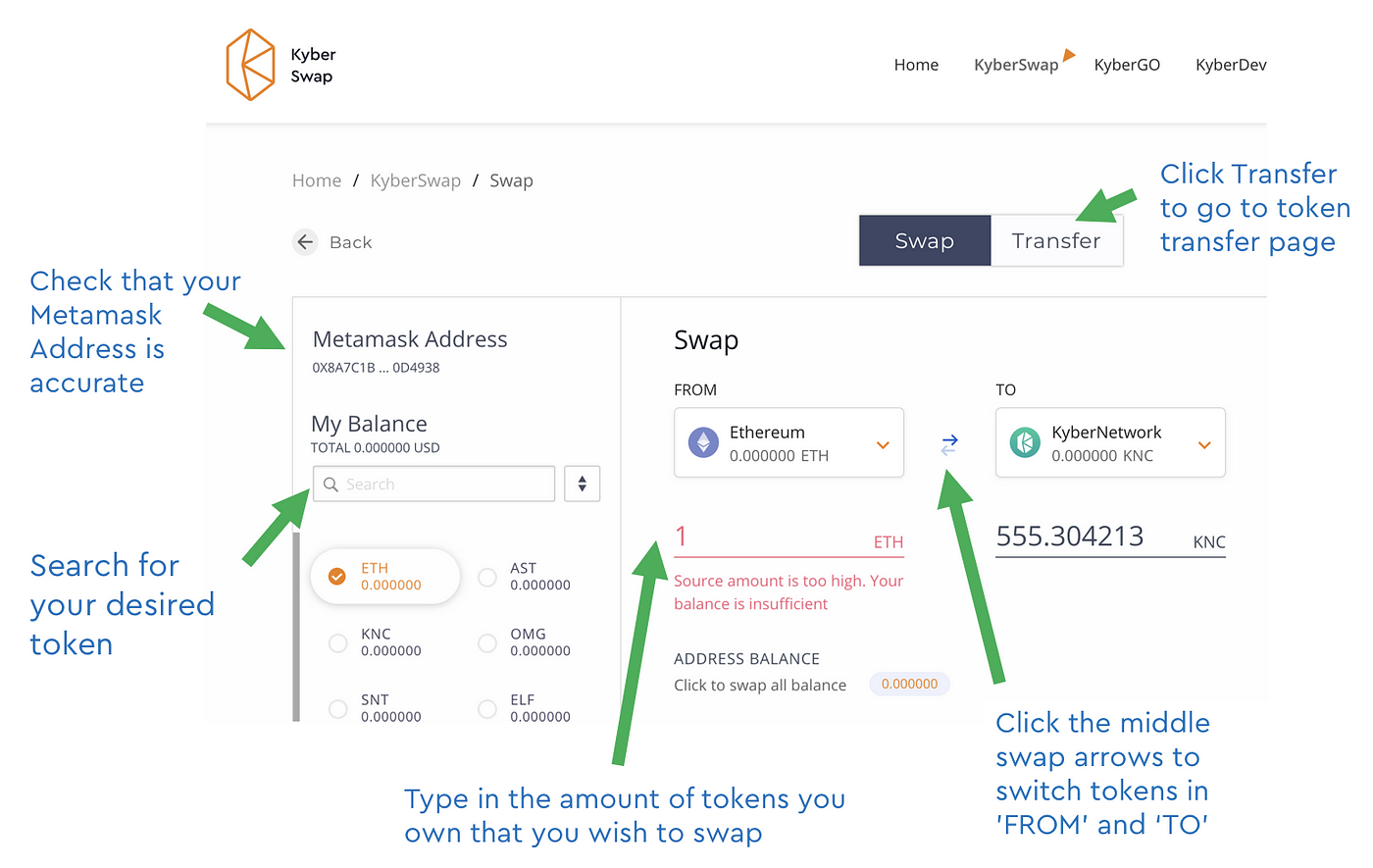
Task: Switch to the Swap tab
Action: [925, 240]
